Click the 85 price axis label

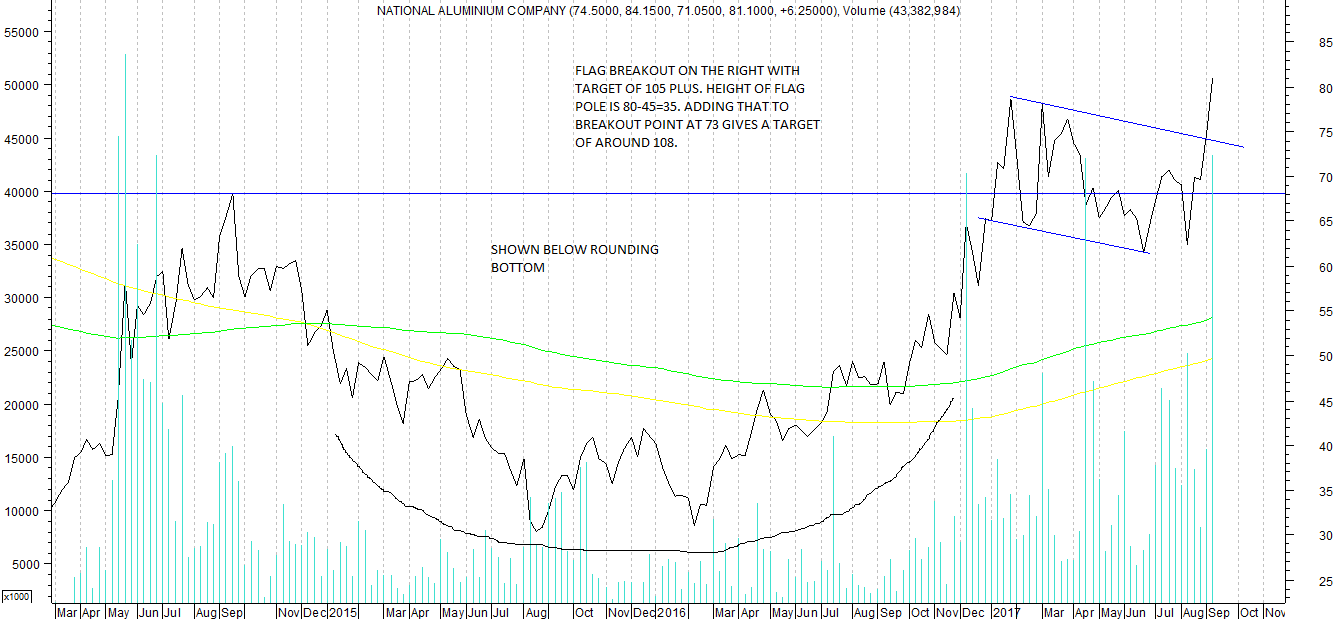coord(1324,43)
